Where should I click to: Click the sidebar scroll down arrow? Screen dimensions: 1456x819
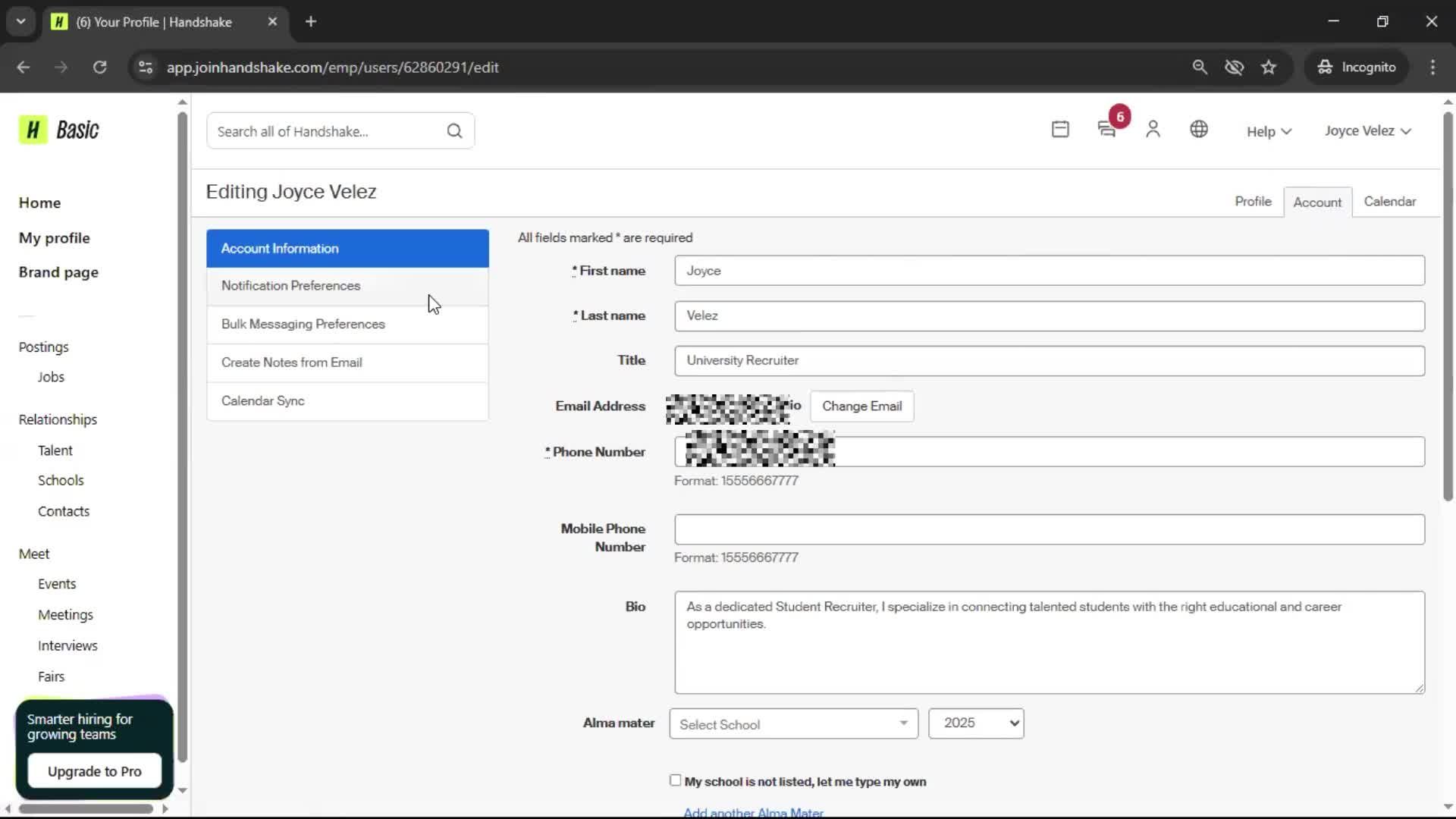tap(182, 790)
